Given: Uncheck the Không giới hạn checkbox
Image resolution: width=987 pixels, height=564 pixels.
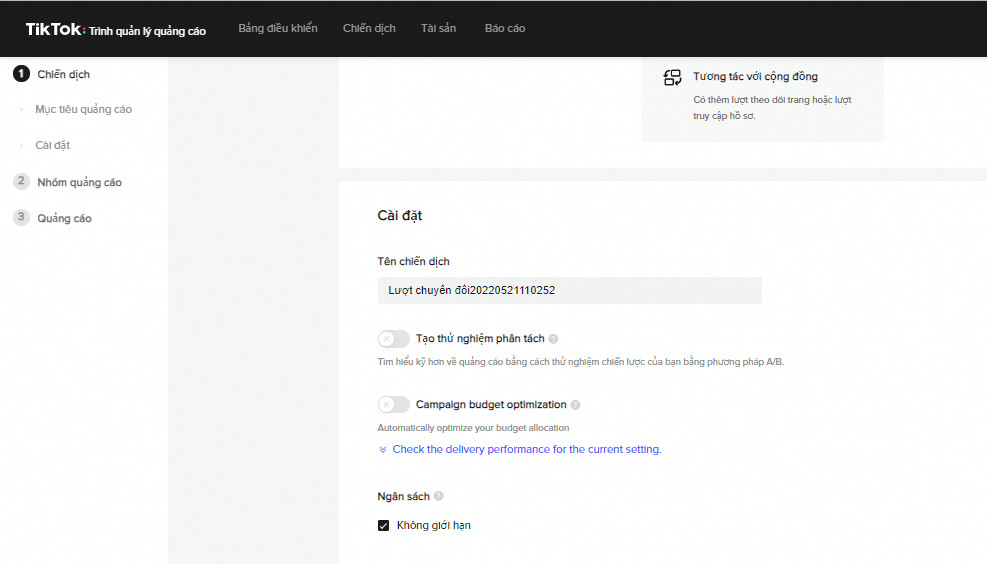Looking at the screenshot, I should click(x=383, y=525).
